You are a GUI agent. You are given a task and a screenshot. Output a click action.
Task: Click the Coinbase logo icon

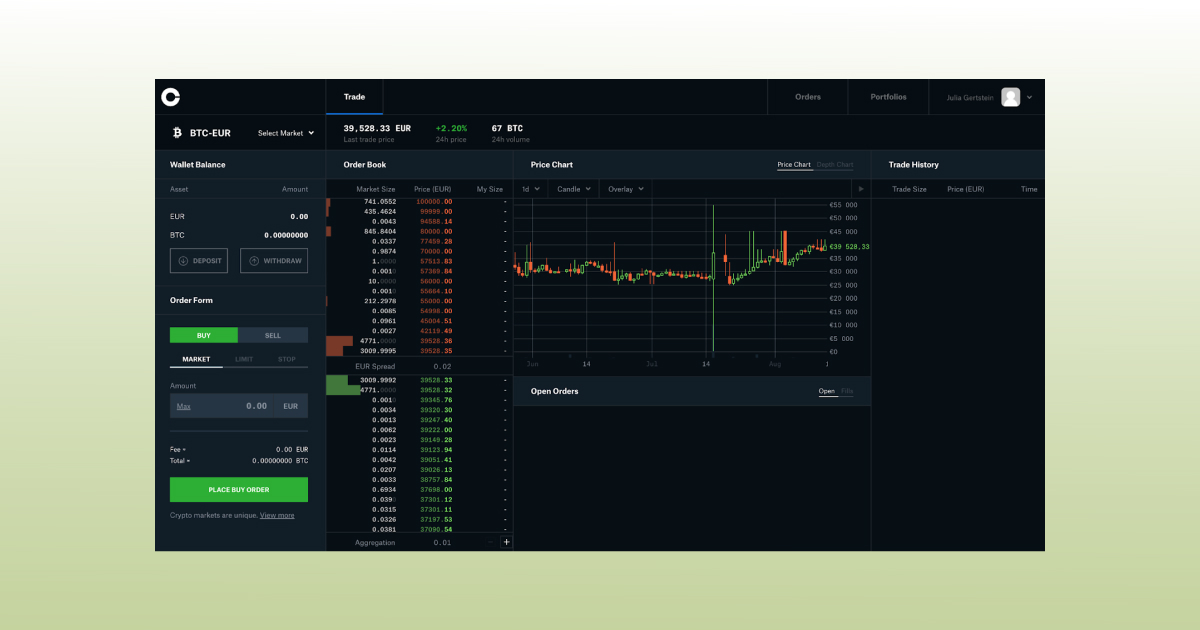pos(171,97)
